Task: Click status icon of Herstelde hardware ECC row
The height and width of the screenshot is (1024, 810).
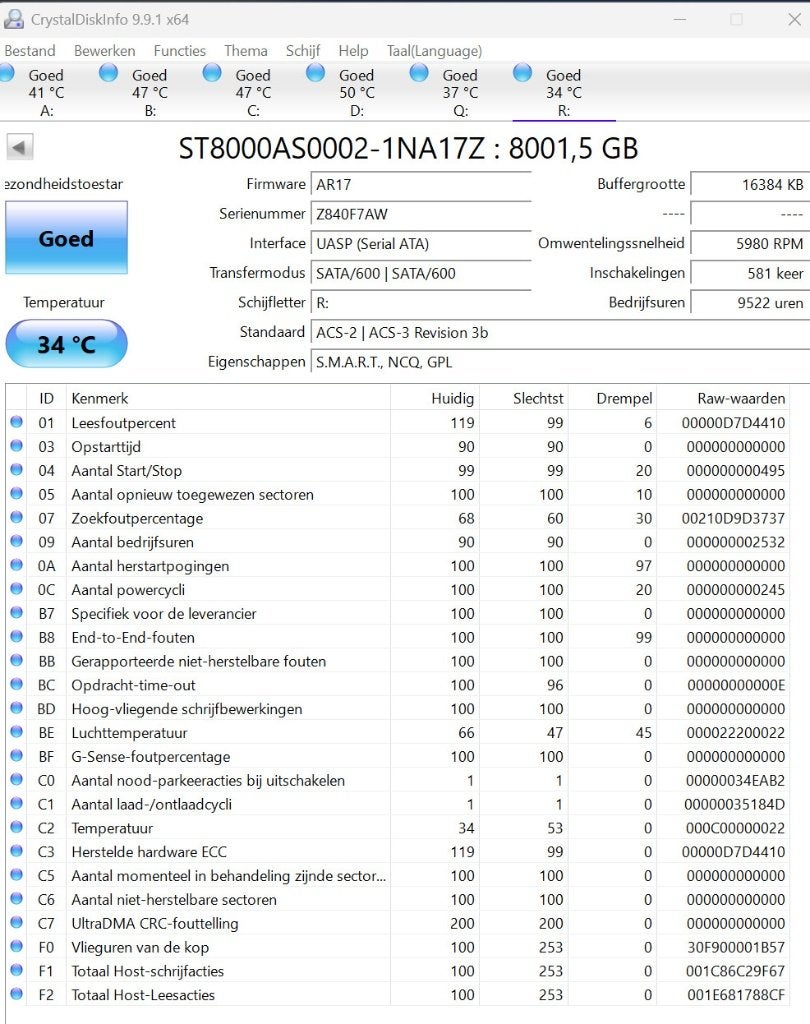Action: tap(16, 851)
